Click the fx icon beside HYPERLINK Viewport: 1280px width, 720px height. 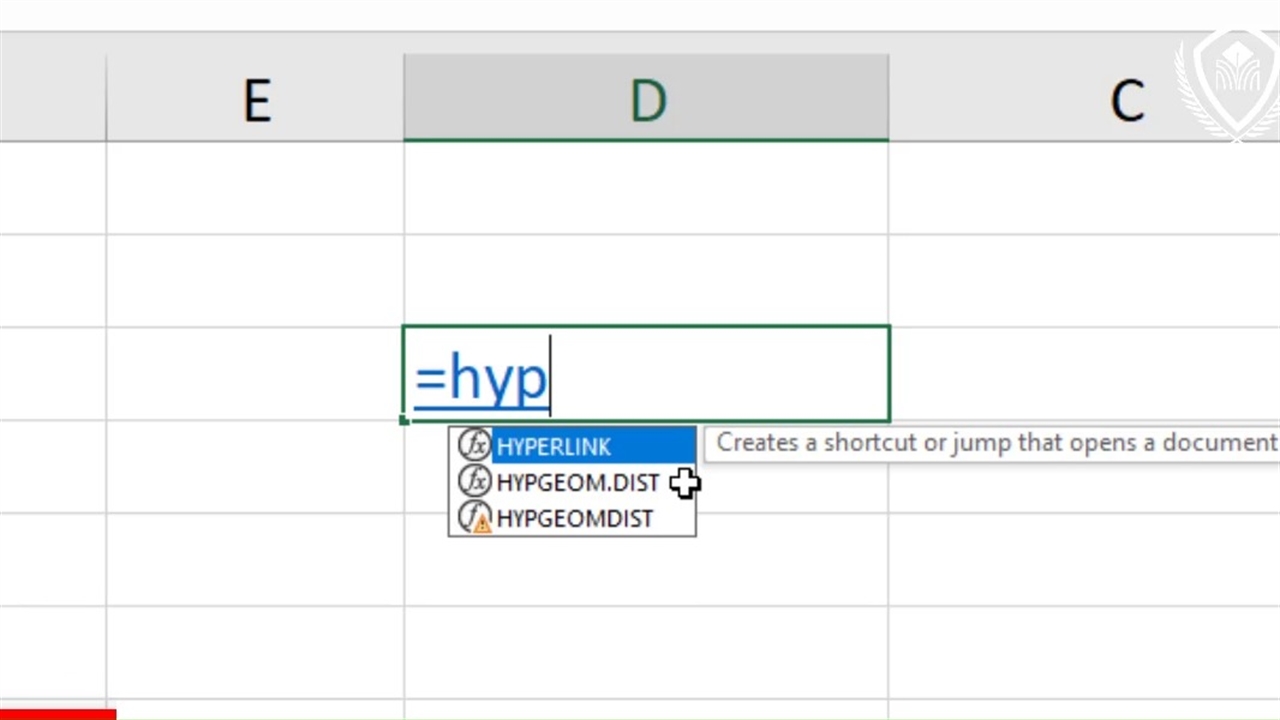tap(474, 445)
